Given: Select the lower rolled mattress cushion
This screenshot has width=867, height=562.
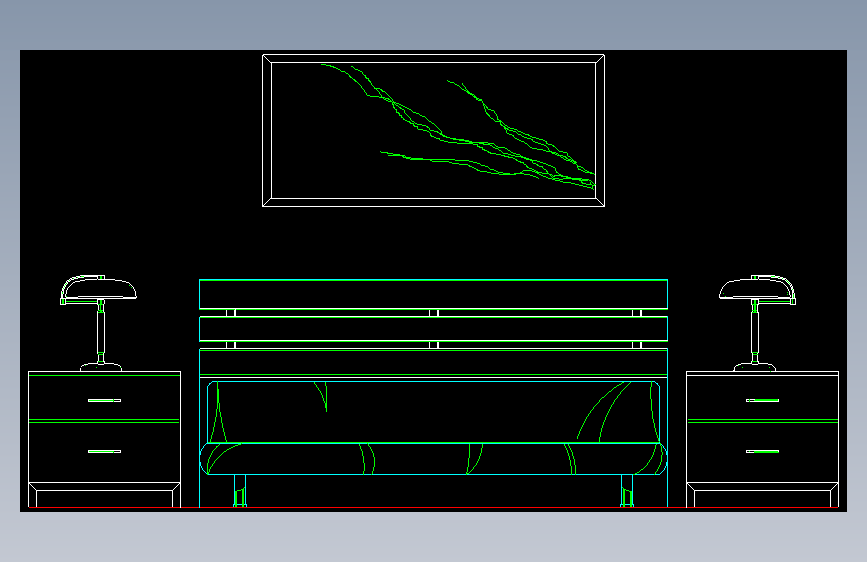Looking at the screenshot, I should [x=434, y=459].
